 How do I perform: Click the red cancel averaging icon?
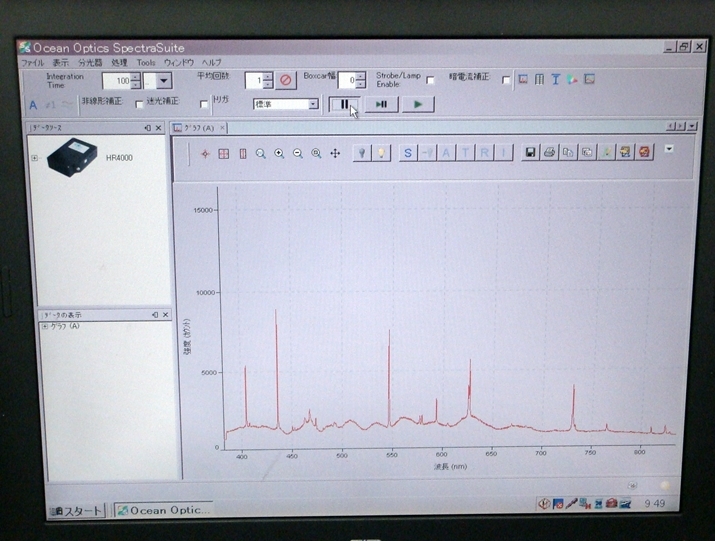[x=286, y=80]
